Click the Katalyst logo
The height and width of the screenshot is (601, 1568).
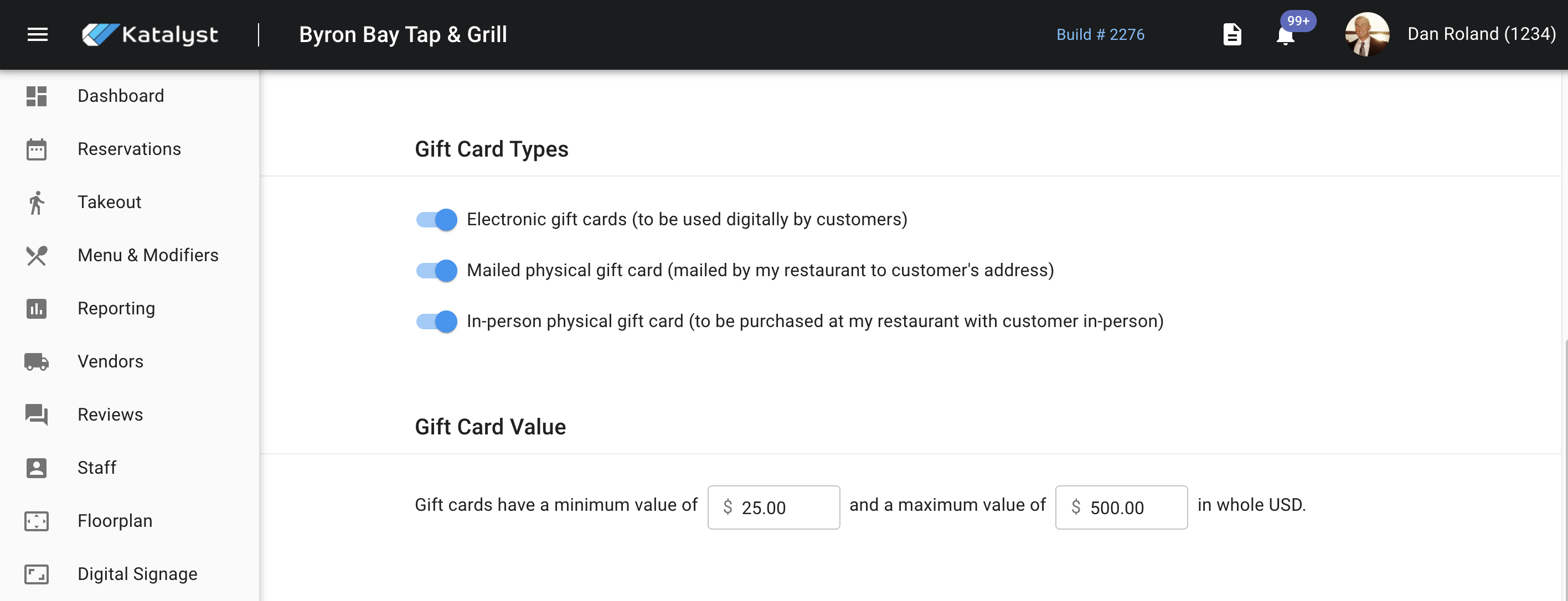pyautogui.click(x=149, y=35)
